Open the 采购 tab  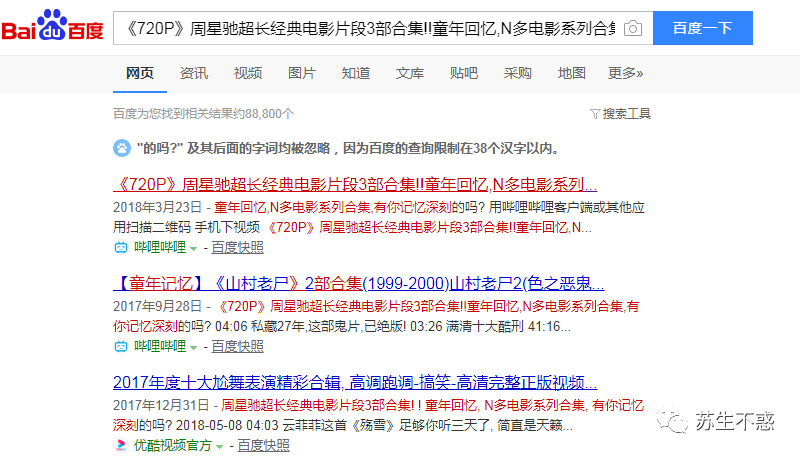click(x=518, y=73)
